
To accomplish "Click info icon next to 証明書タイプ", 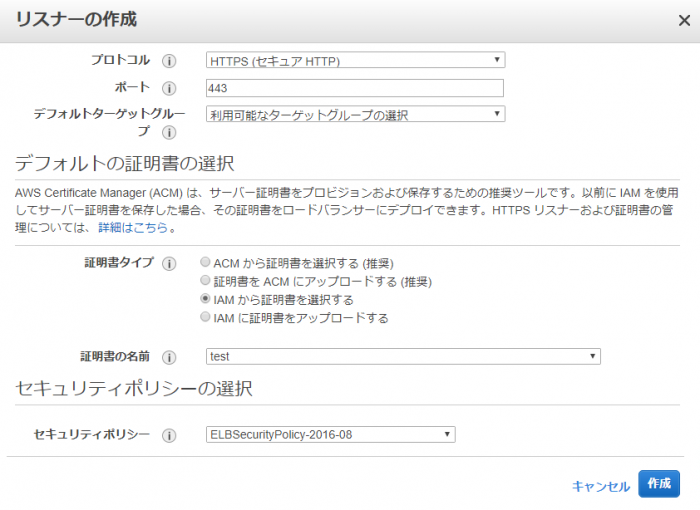I will click(x=169, y=263).
